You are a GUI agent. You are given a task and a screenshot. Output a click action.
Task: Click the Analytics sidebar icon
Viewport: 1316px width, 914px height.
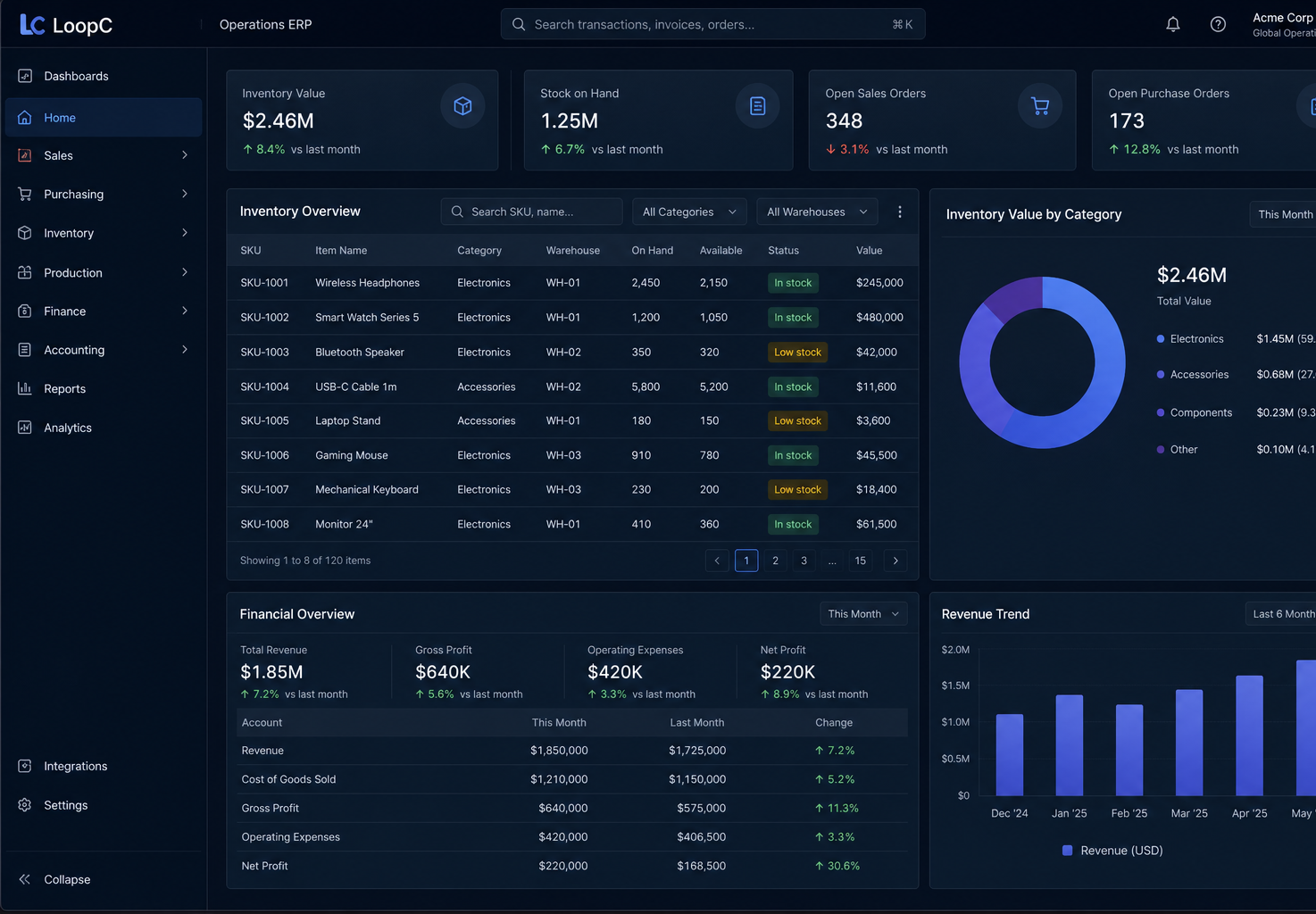(x=25, y=428)
